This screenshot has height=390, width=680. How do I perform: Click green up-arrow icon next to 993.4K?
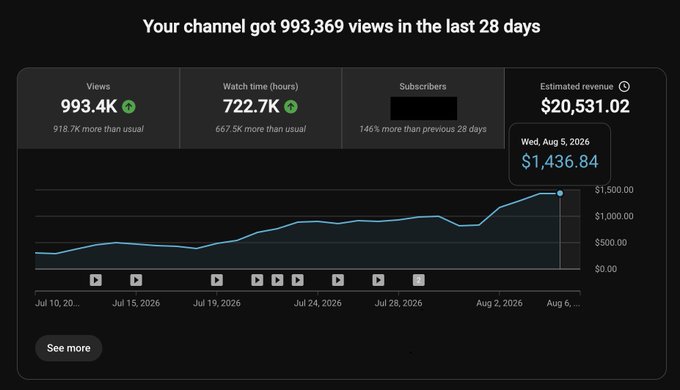coord(128,106)
